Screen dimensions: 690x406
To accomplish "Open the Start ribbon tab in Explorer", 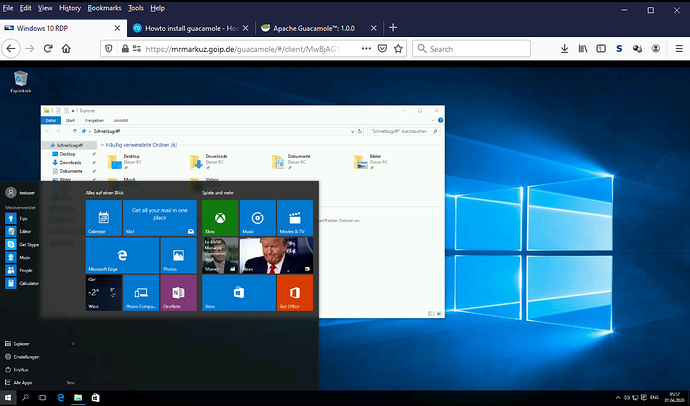I will tap(70, 120).
